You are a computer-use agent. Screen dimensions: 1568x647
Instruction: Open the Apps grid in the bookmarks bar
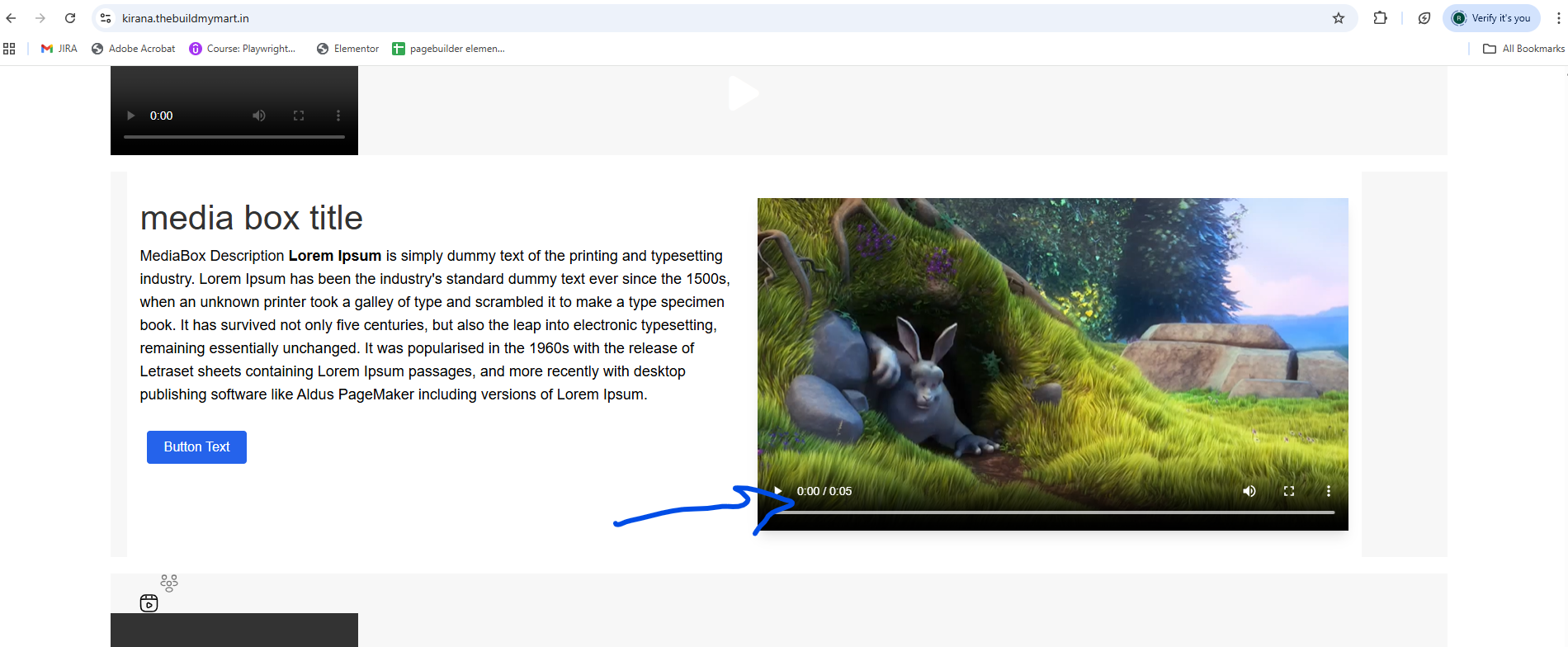coord(10,49)
